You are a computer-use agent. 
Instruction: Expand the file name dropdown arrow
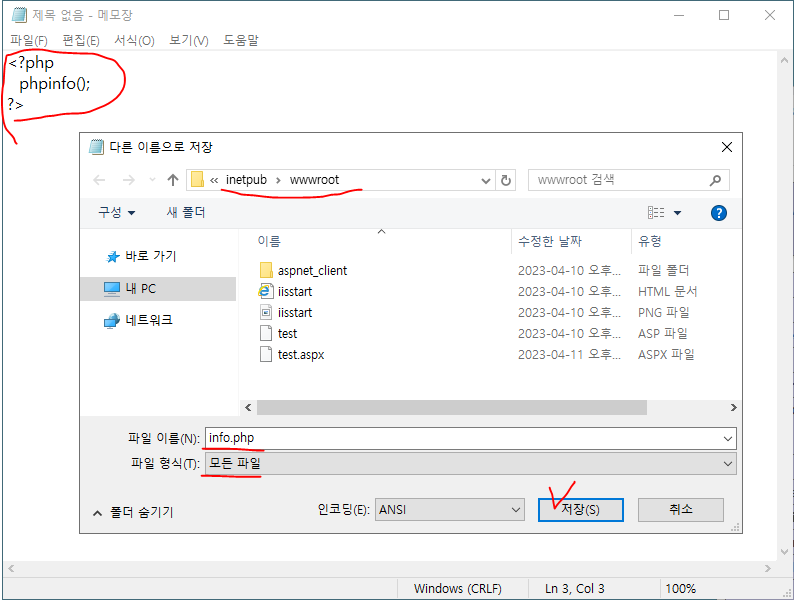pyautogui.click(x=728, y=438)
